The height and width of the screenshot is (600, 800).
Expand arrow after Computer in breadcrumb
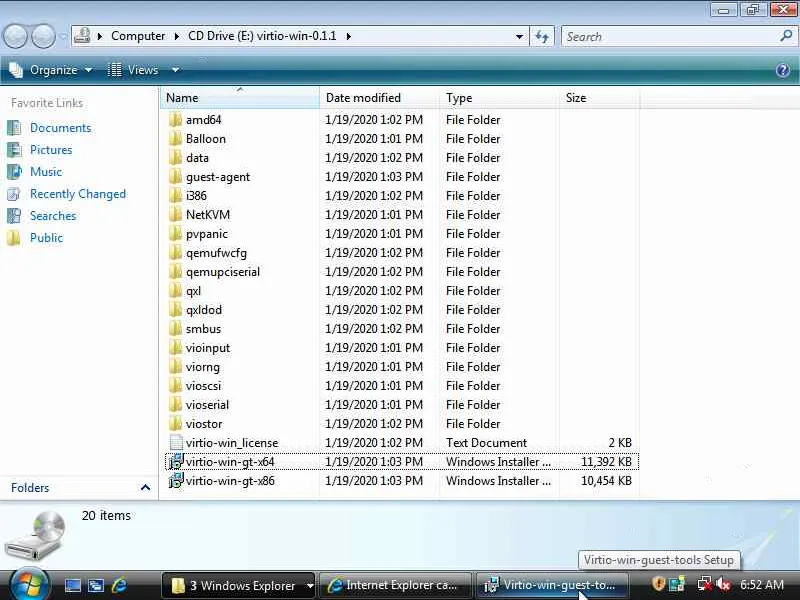177,36
